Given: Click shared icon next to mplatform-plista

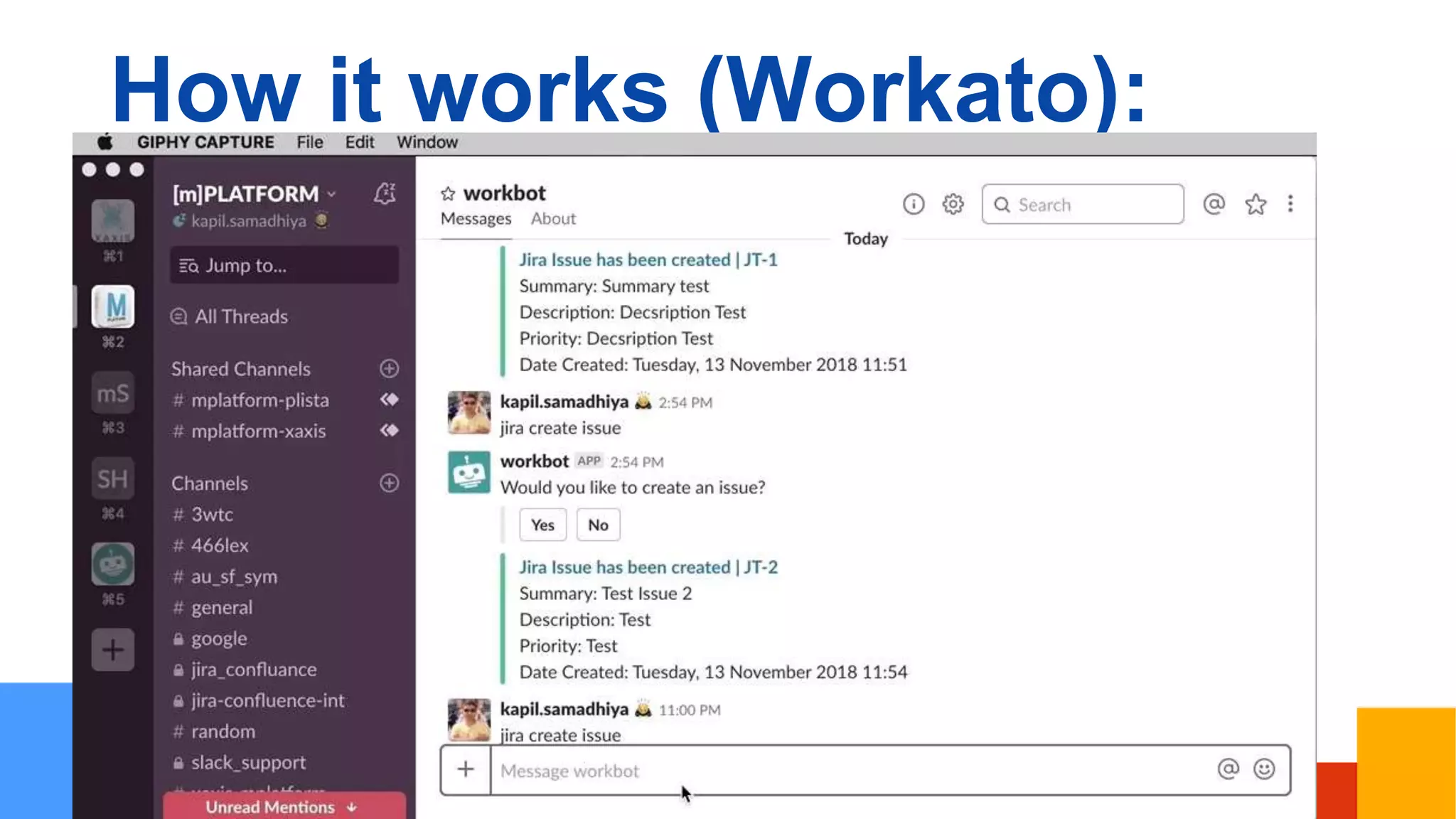Looking at the screenshot, I should coord(389,400).
